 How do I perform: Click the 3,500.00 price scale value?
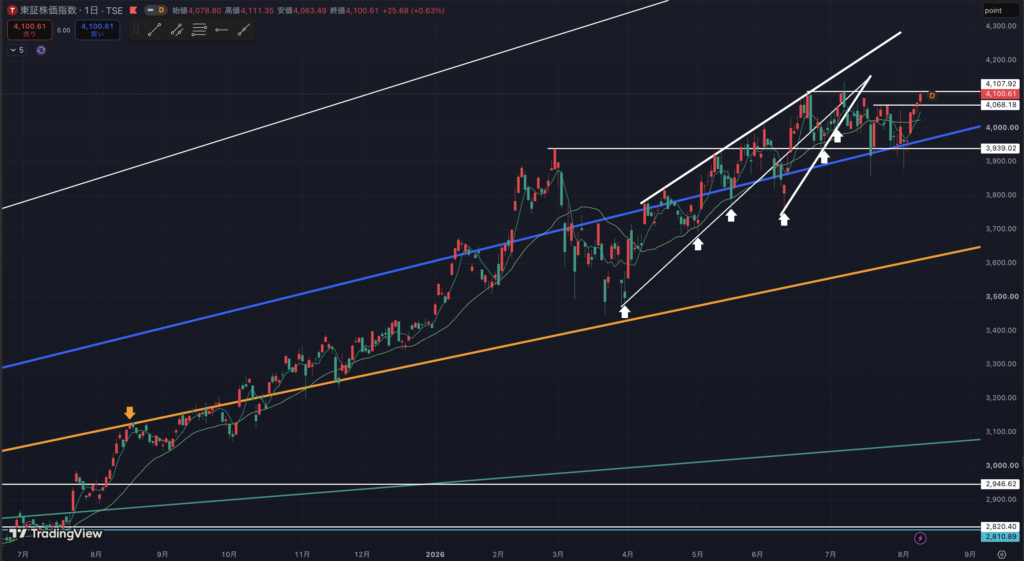tap(1002, 297)
